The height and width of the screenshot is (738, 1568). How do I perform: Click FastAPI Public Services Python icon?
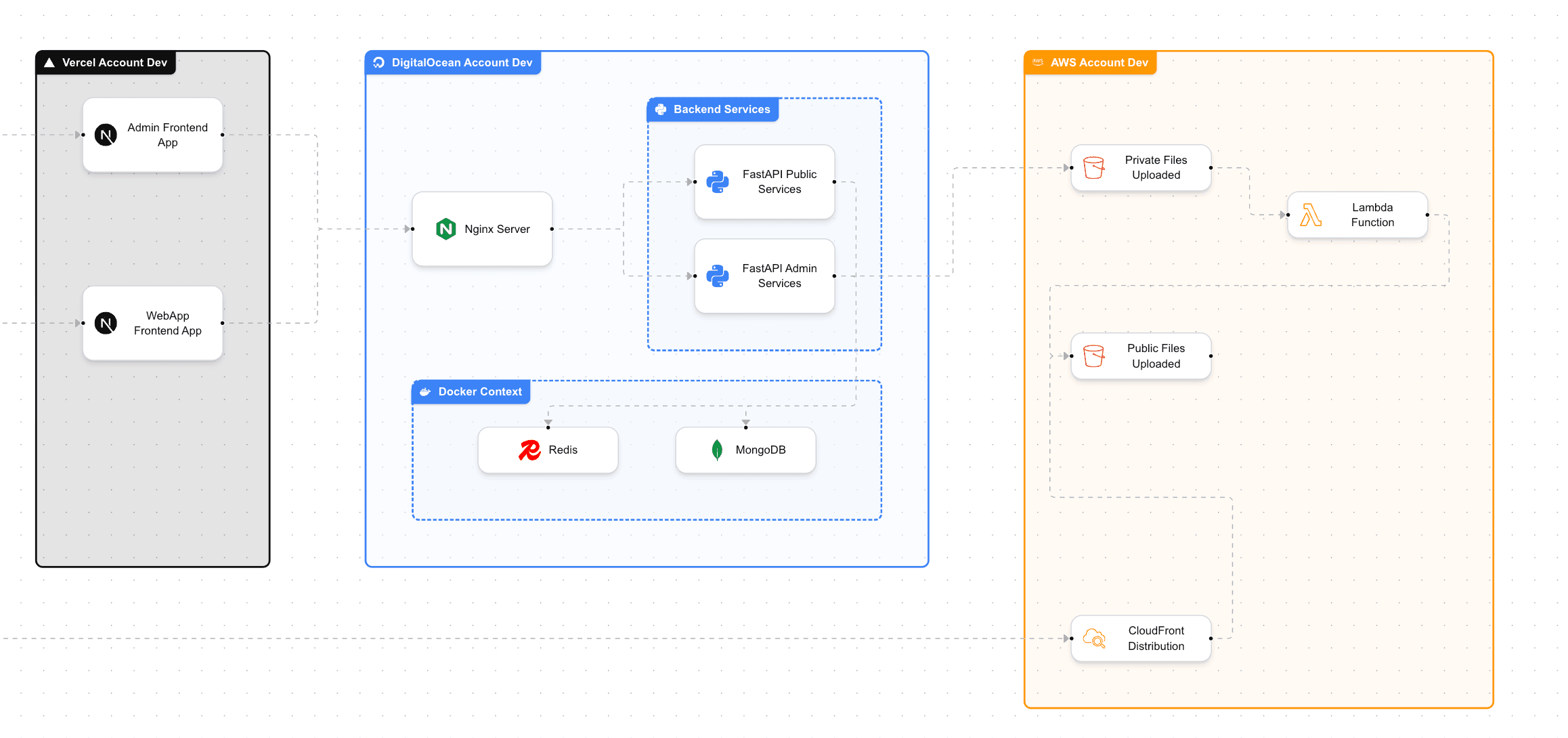(718, 182)
